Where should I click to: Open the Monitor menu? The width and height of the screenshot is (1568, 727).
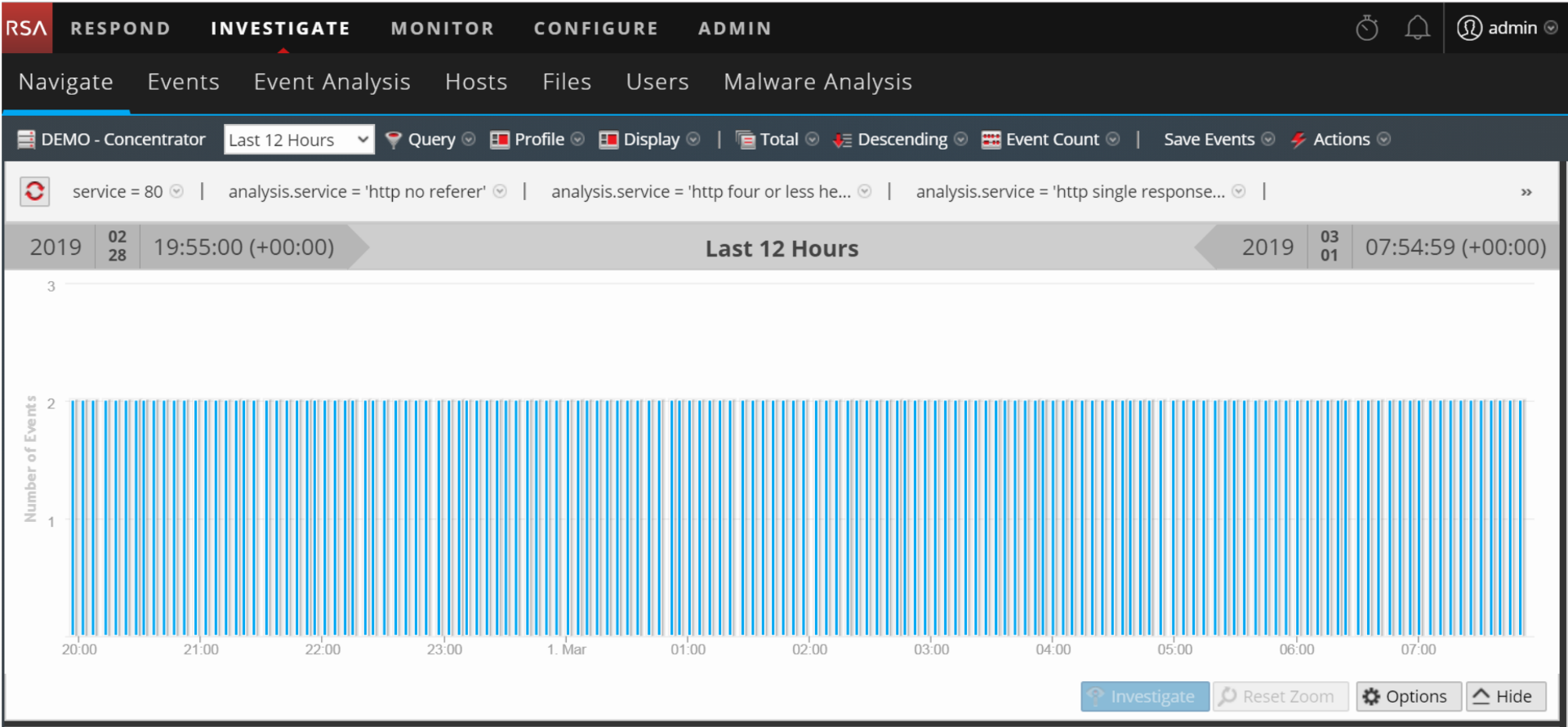(442, 29)
